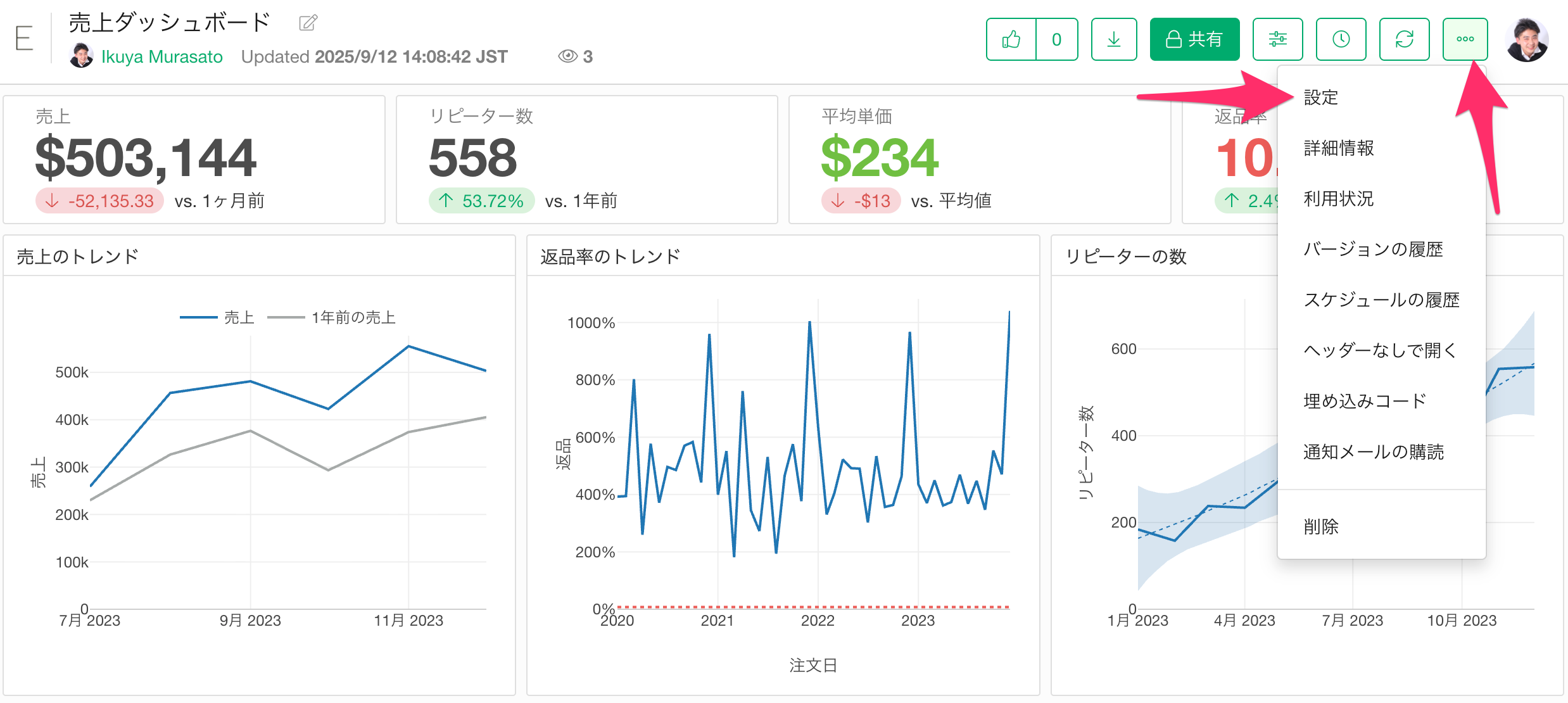Click the thumbs-up like icon
The image size is (1568, 703).
click(x=1011, y=39)
